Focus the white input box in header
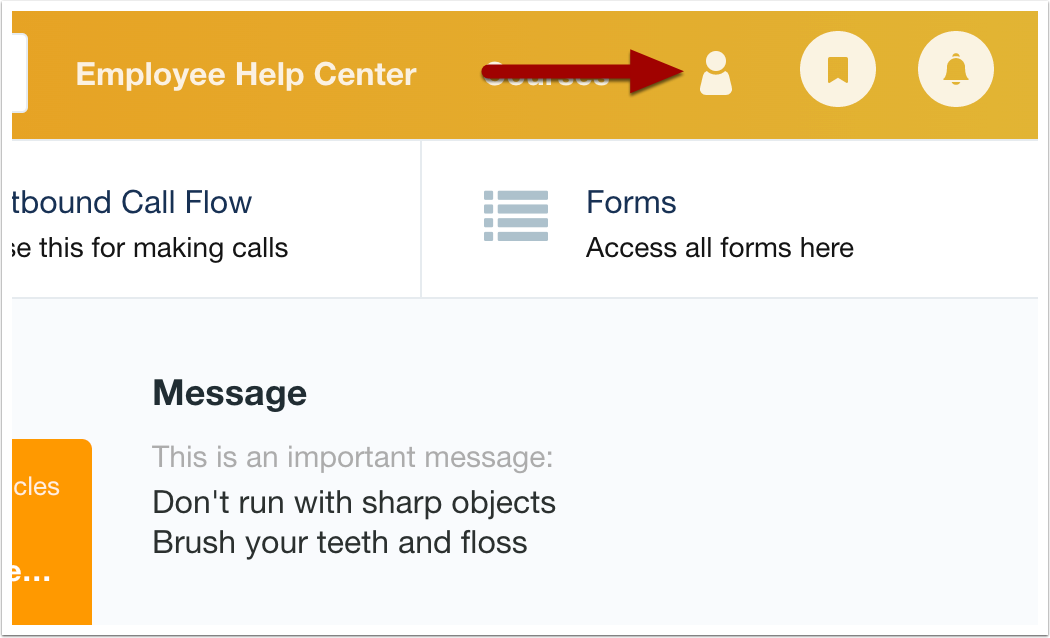The width and height of the screenshot is (1050, 638). [x=19, y=74]
